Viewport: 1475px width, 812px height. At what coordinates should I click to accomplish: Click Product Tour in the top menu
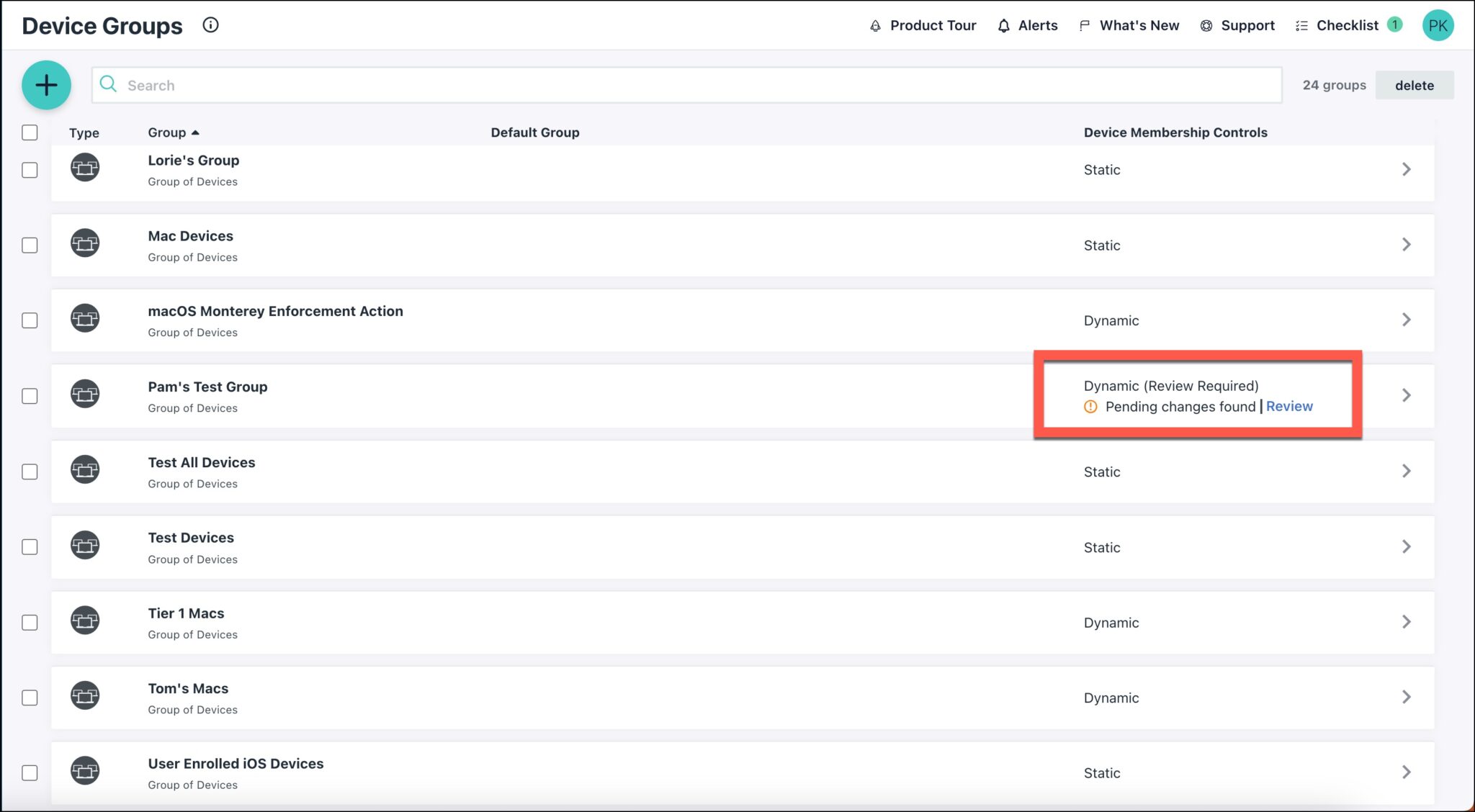pos(933,25)
